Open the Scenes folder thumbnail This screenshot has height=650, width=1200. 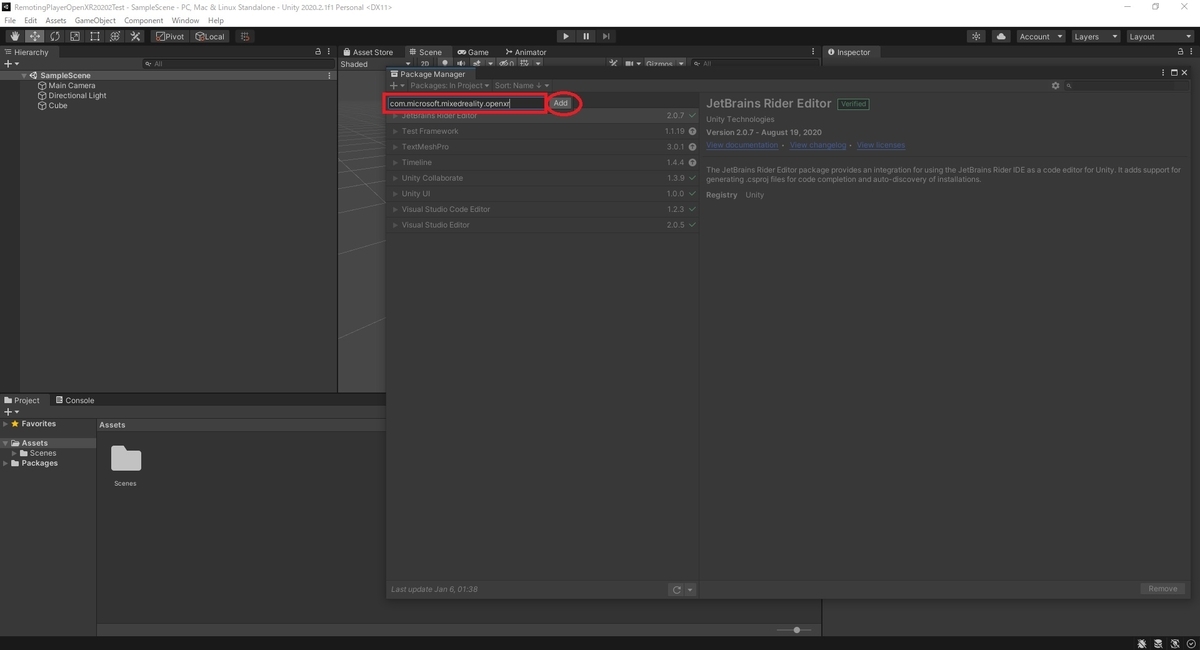pos(126,460)
